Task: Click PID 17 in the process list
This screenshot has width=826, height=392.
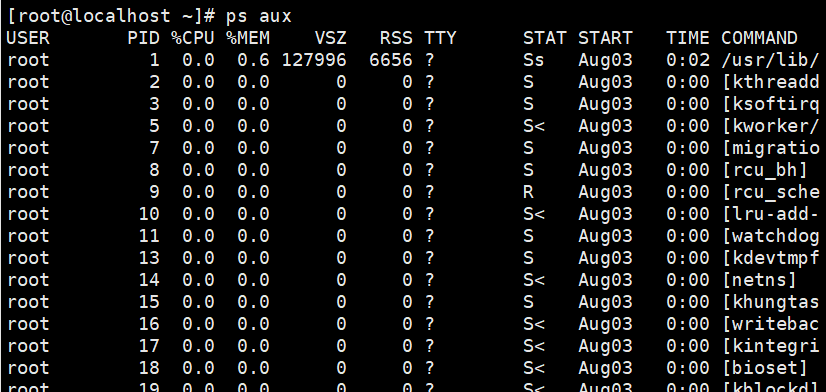Action: click(x=149, y=347)
